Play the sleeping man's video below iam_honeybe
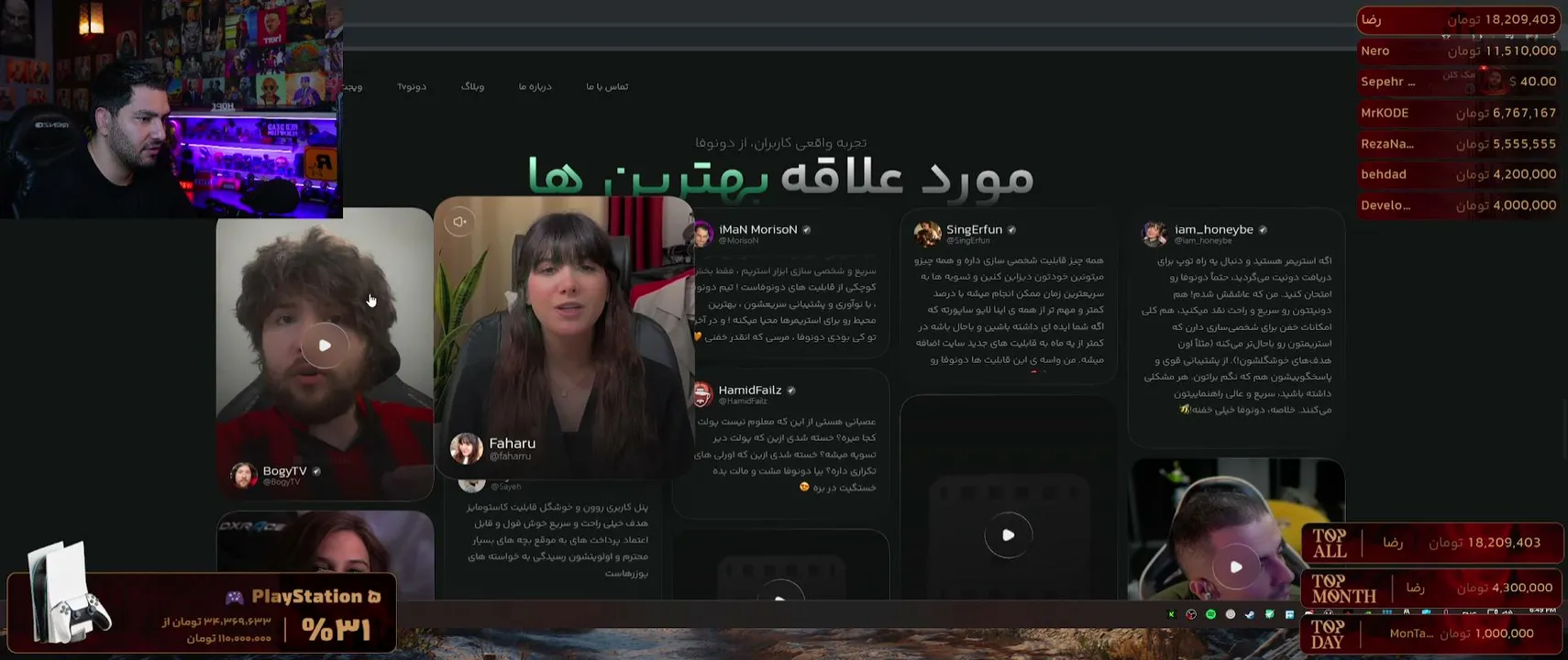 click(1236, 566)
